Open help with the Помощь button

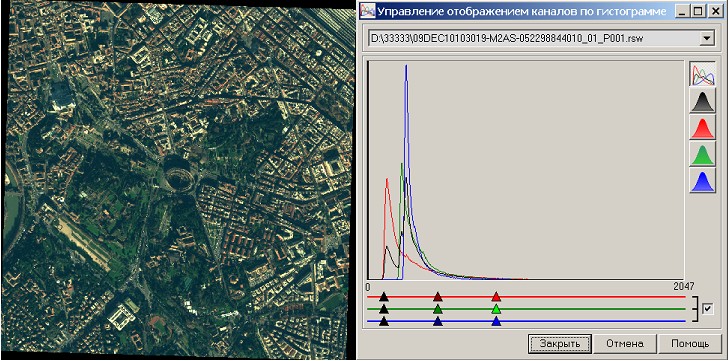[689, 344]
